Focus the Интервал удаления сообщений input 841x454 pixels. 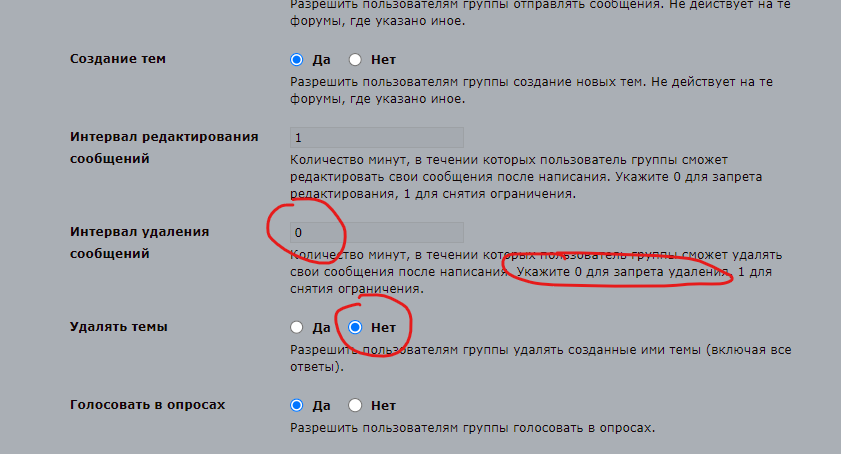[377, 232]
